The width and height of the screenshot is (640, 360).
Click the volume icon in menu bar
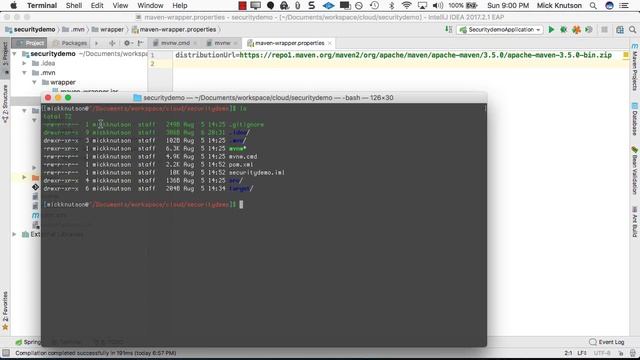tap(438, 6)
